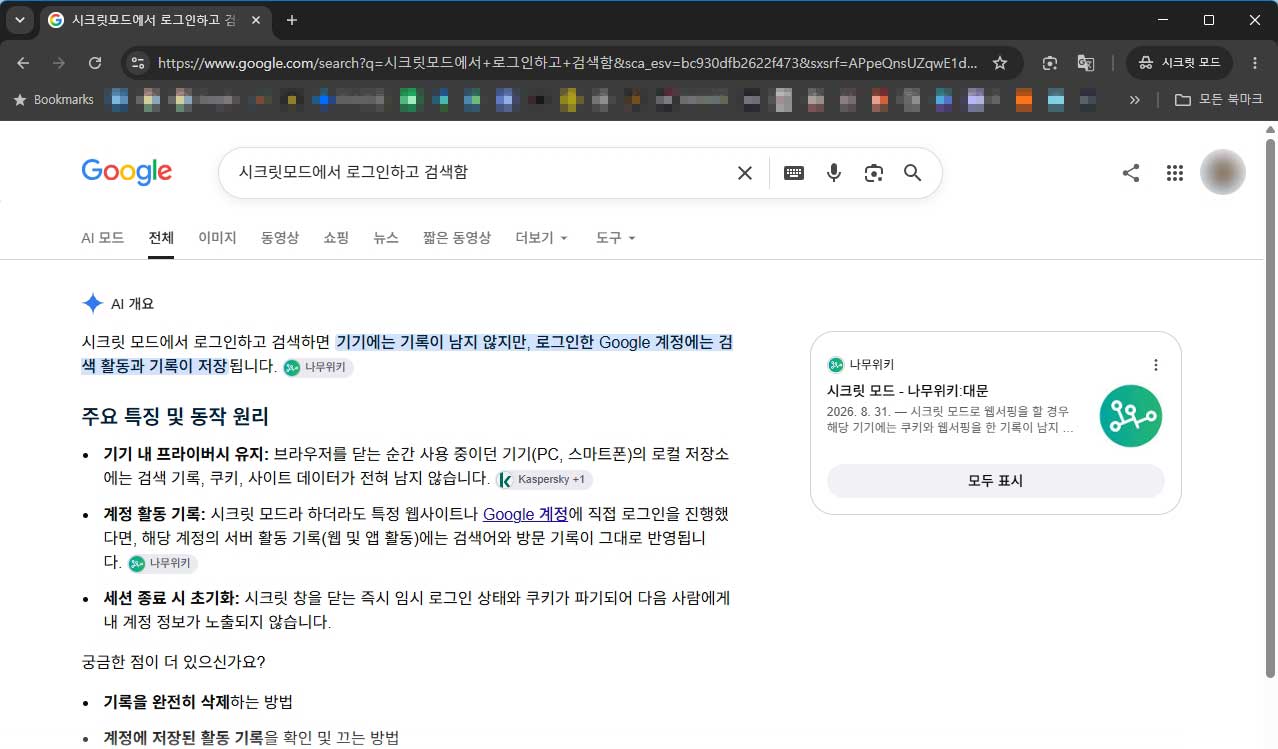The width and height of the screenshot is (1278, 749).
Task: Click 궁금한 점이 더 있으신가요? text
Action: click(173, 662)
